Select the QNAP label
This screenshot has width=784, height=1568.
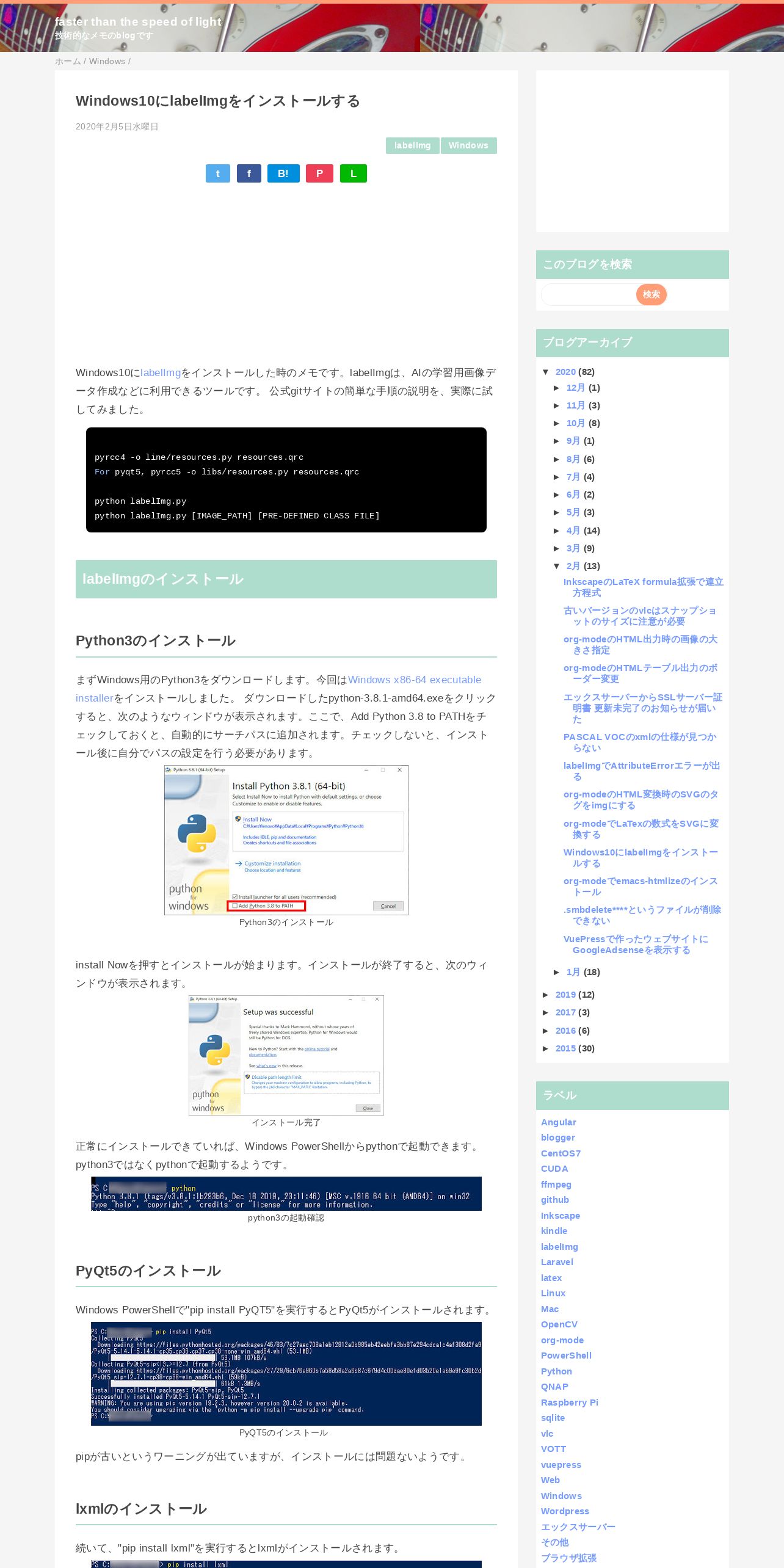click(554, 1387)
